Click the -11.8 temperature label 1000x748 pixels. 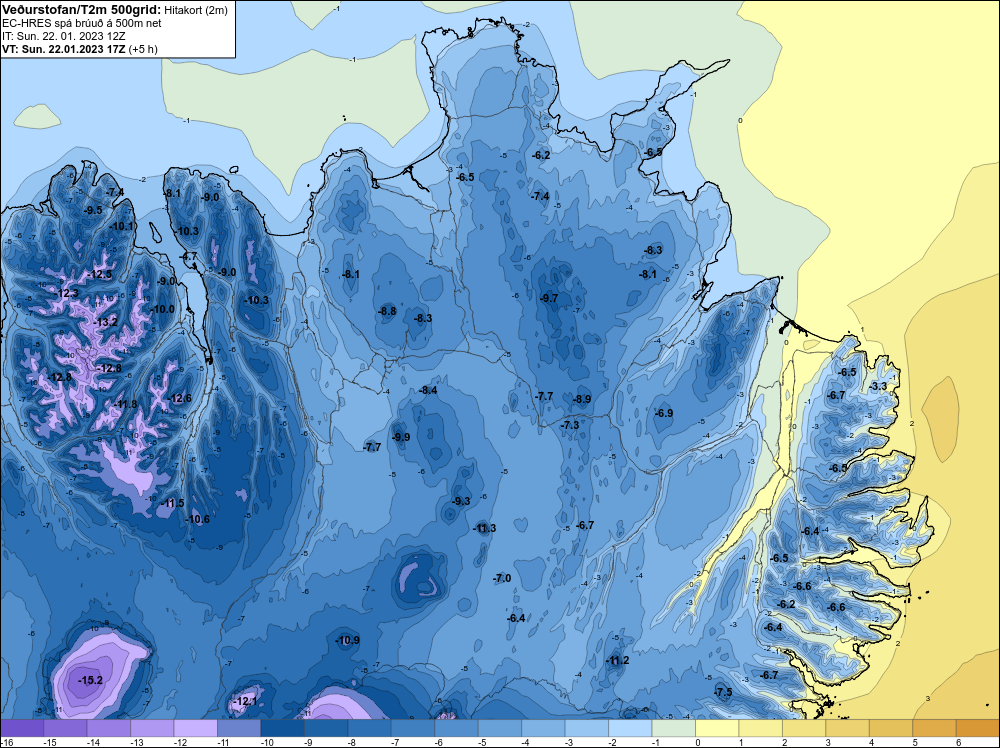[x=125, y=404]
